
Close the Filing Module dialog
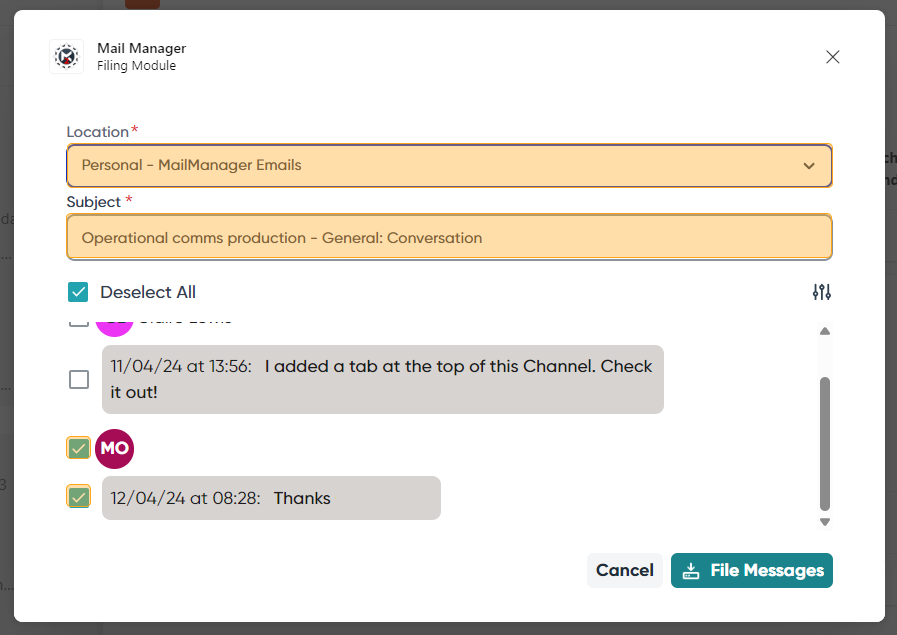click(x=832, y=57)
